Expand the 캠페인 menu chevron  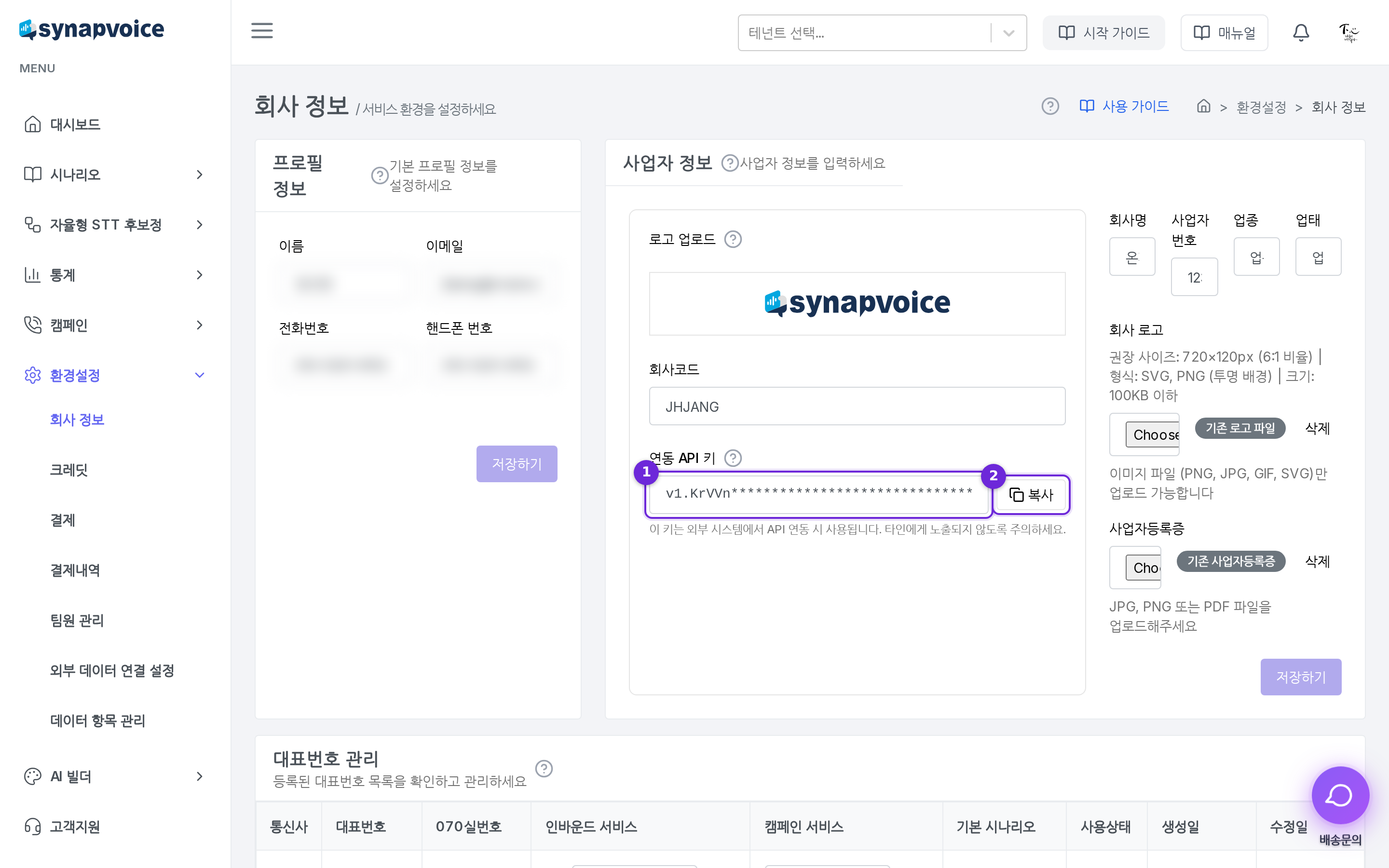pyautogui.click(x=199, y=325)
